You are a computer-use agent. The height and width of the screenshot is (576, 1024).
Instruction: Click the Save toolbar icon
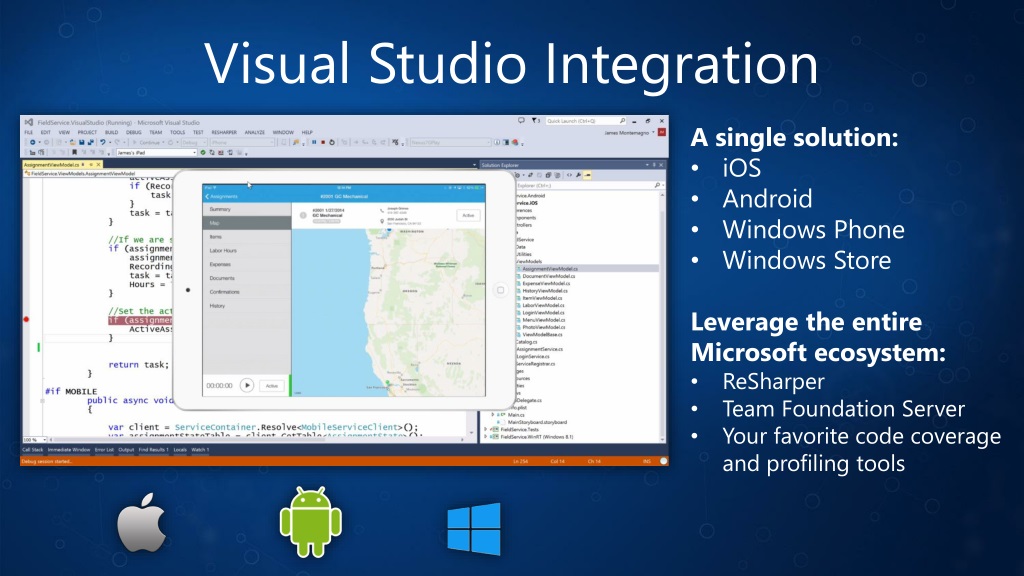(82, 142)
